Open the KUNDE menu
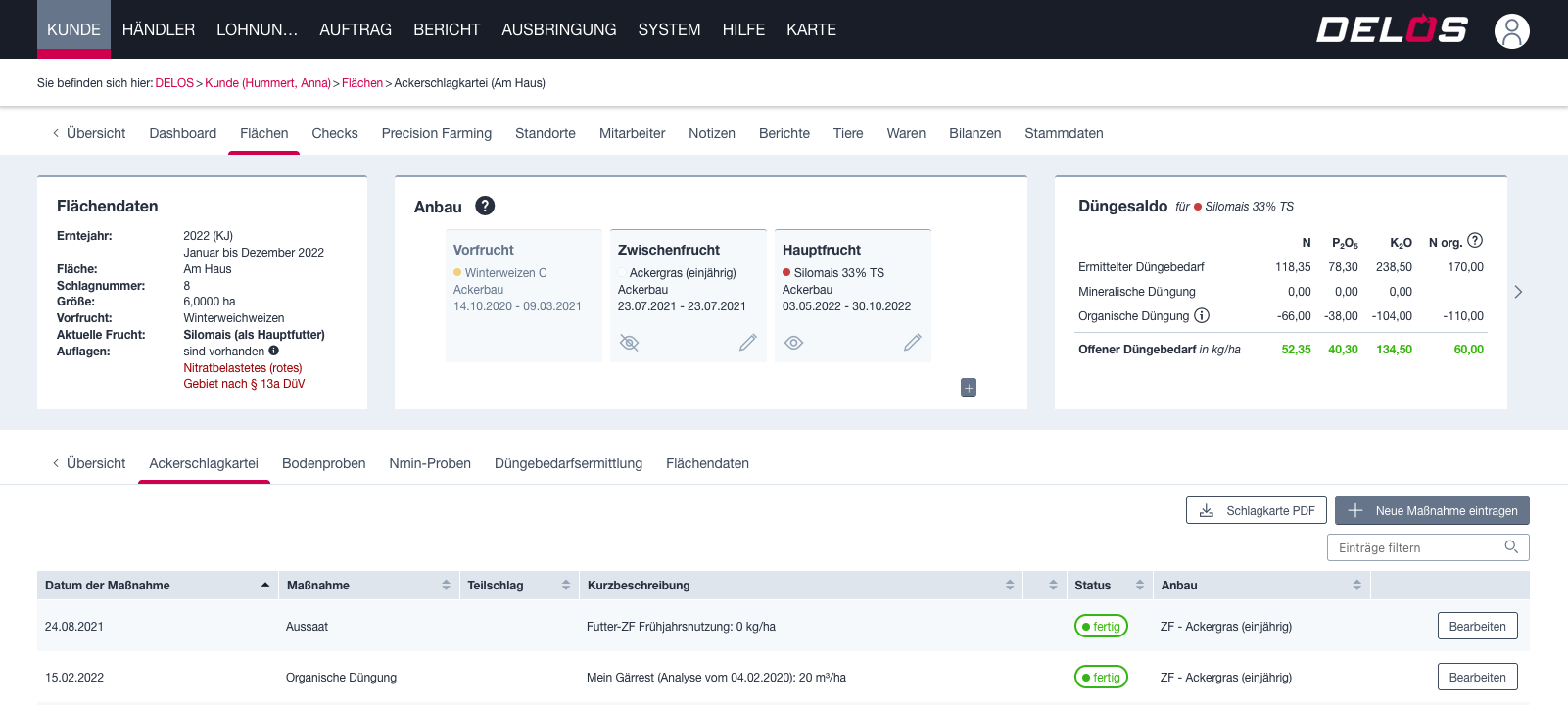1568x705 pixels. pyautogui.click(x=73, y=29)
